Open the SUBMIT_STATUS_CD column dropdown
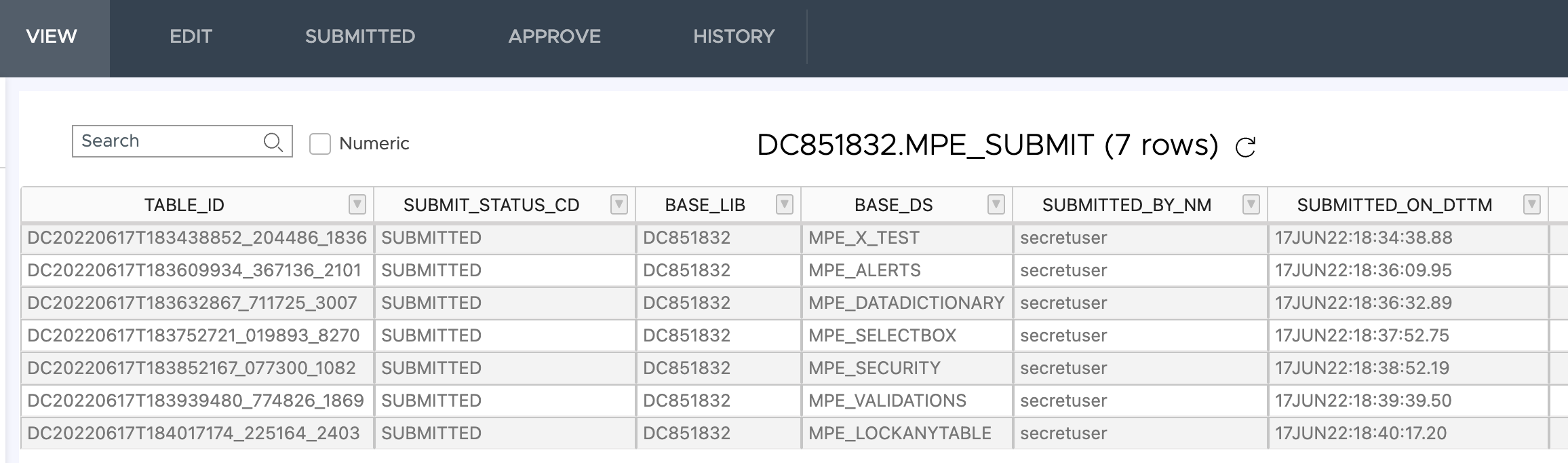1568x463 pixels. point(619,204)
